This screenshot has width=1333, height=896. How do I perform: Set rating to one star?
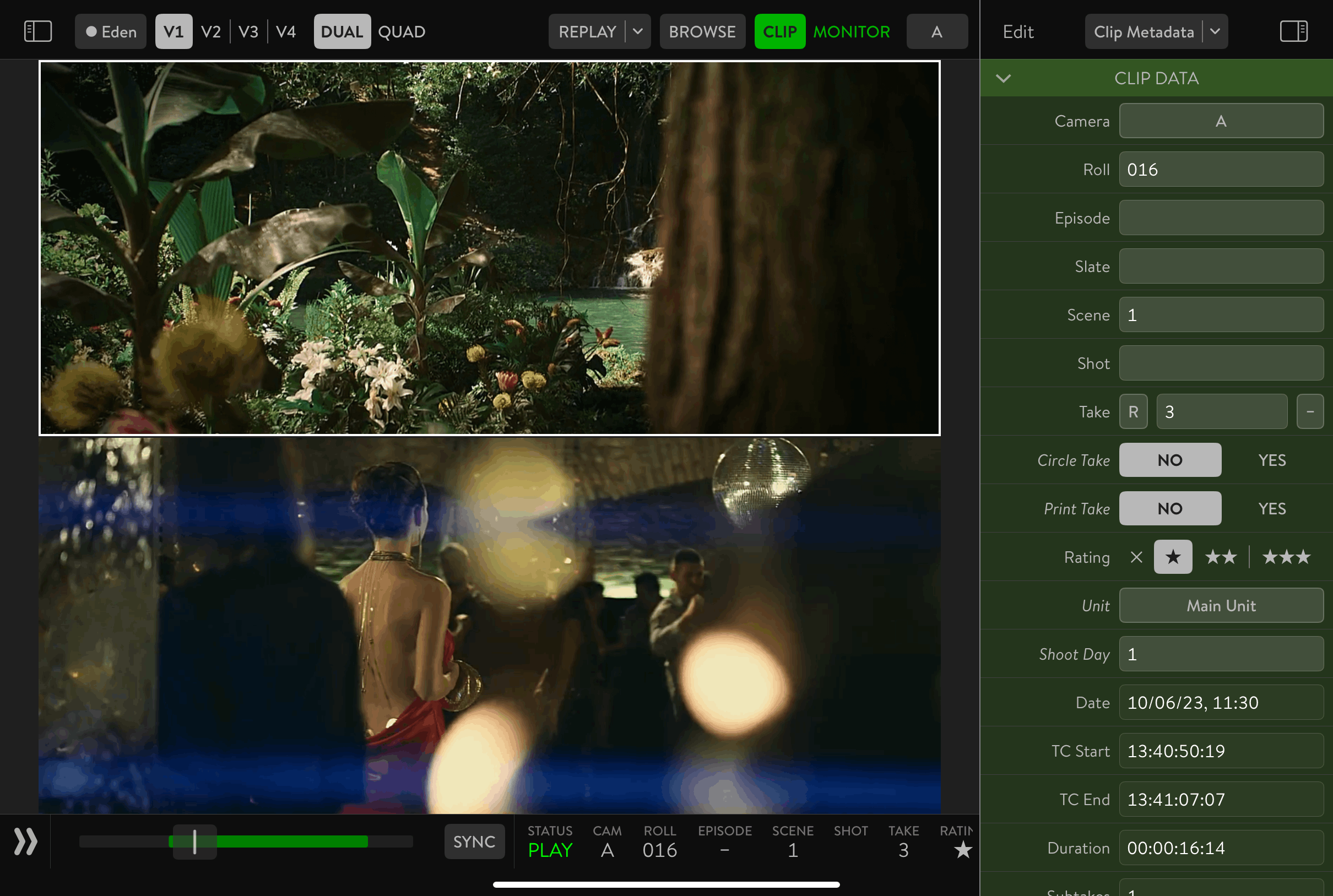1172,557
